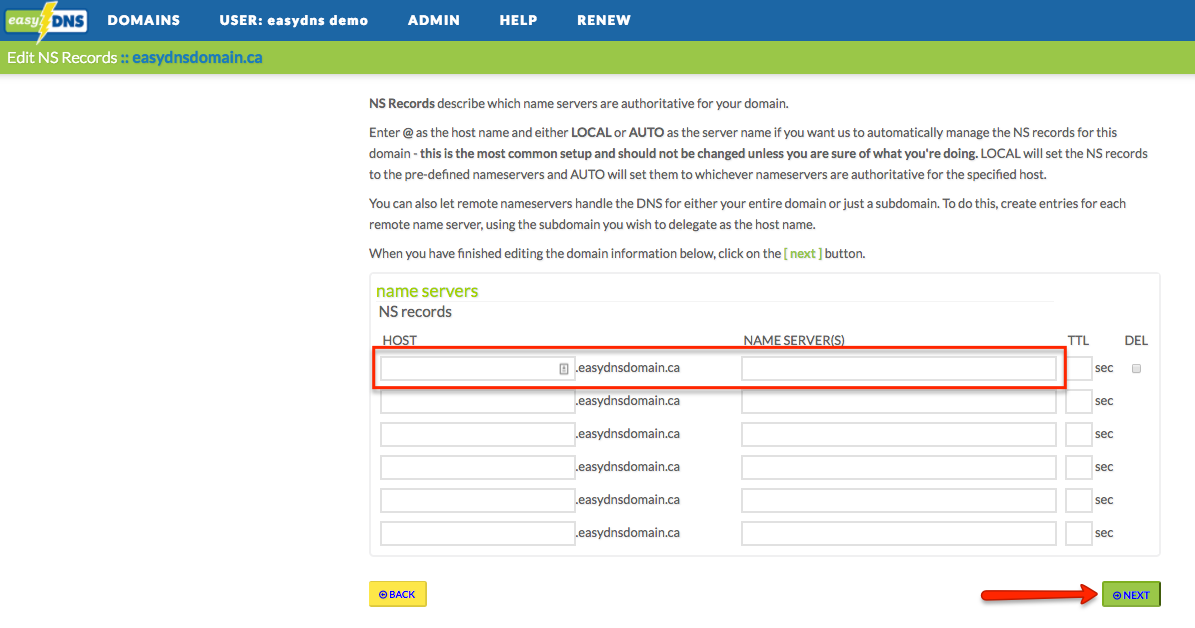Focus the fourth row TTL field
Viewport: 1195px width, 628px height.
pyautogui.click(x=1078, y=467)
